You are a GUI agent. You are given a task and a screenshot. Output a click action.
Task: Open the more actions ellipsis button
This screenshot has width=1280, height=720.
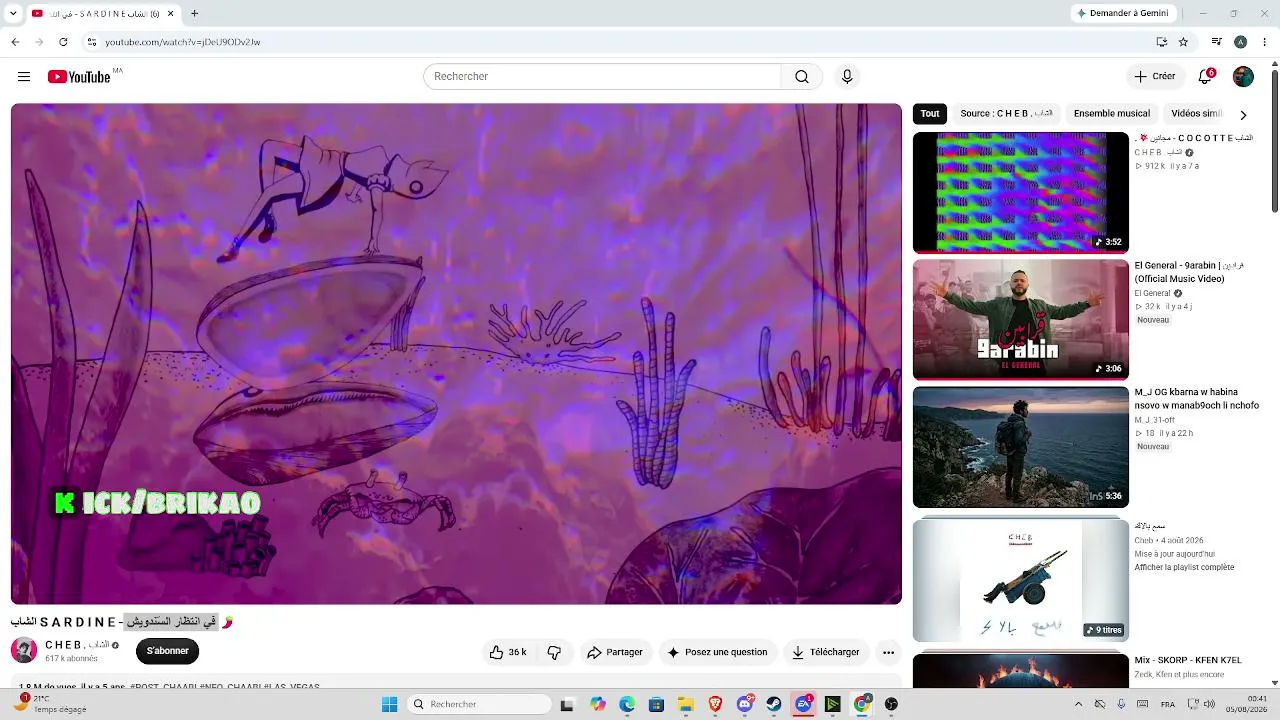(x=888, y=652)
